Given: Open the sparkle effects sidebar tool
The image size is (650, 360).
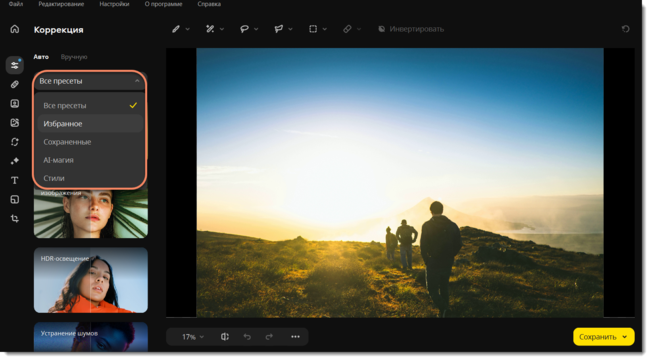Looking at the screenshot, I should [x=15, y=161].
